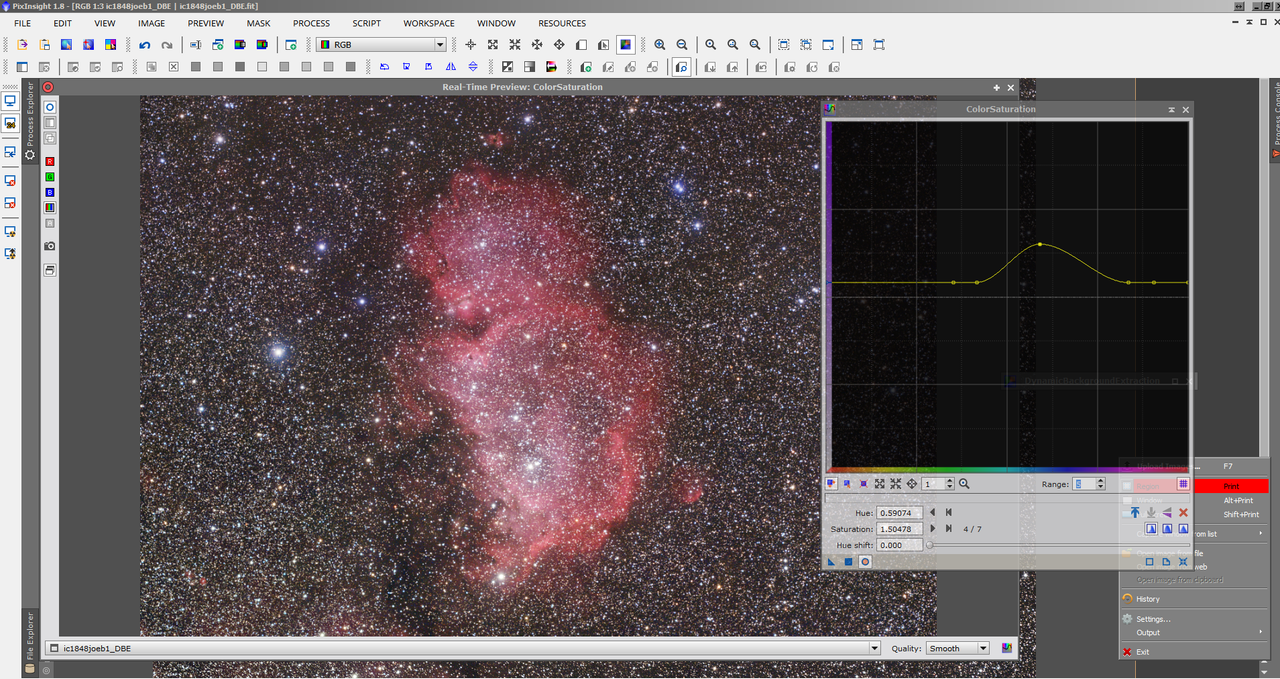1280x679 pixels.
Task: Click the Hue value field
Action: coord(899,513)
